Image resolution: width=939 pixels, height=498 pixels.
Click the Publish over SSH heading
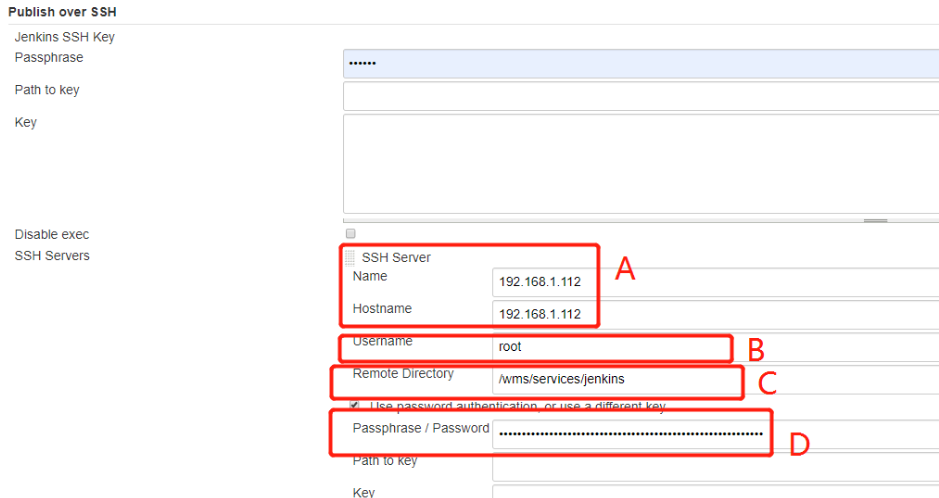(x=62, y=12)
